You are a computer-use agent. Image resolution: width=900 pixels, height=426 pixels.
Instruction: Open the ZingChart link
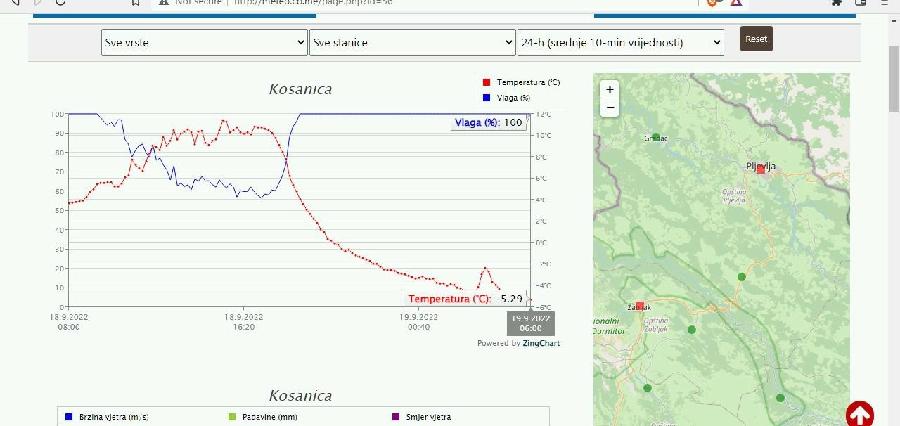click(x=541, y=343)
